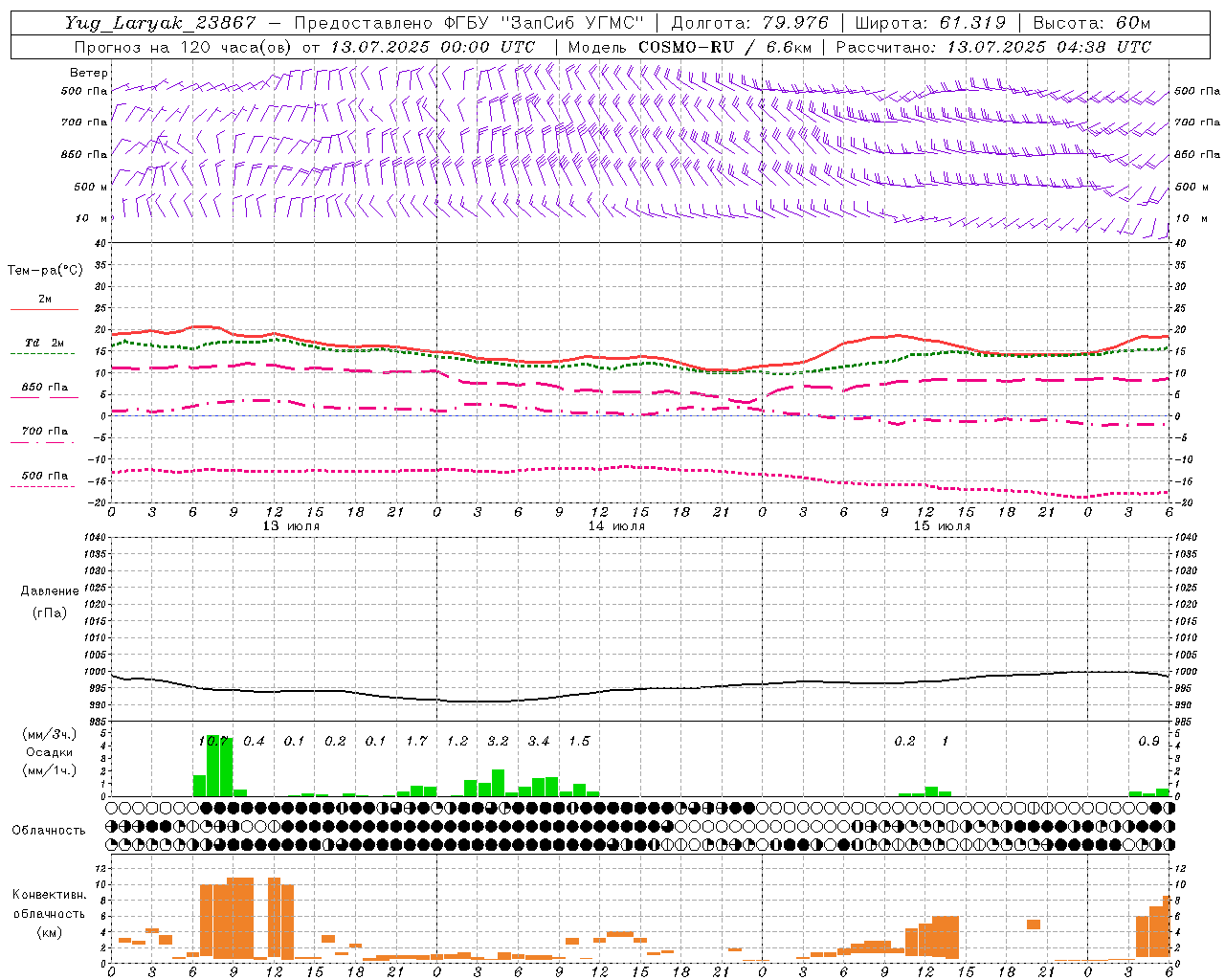Click the 3.4 precipitation total
The height and width of the screenshot is (980, 1225).
pos(539,742)
